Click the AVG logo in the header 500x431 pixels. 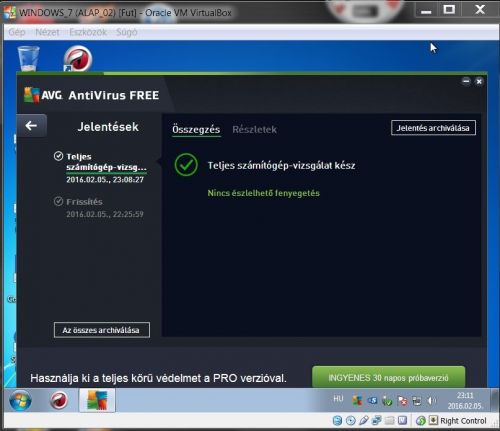[43, 95]
